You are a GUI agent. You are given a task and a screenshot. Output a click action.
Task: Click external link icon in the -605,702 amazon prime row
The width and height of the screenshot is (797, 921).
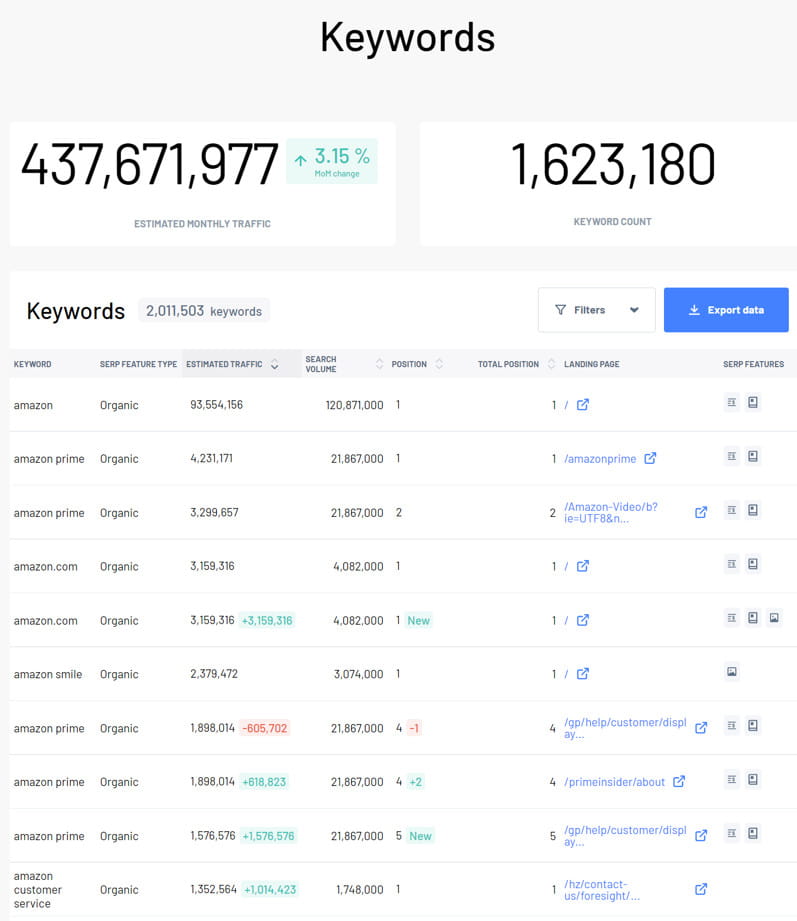coord(701,728)
